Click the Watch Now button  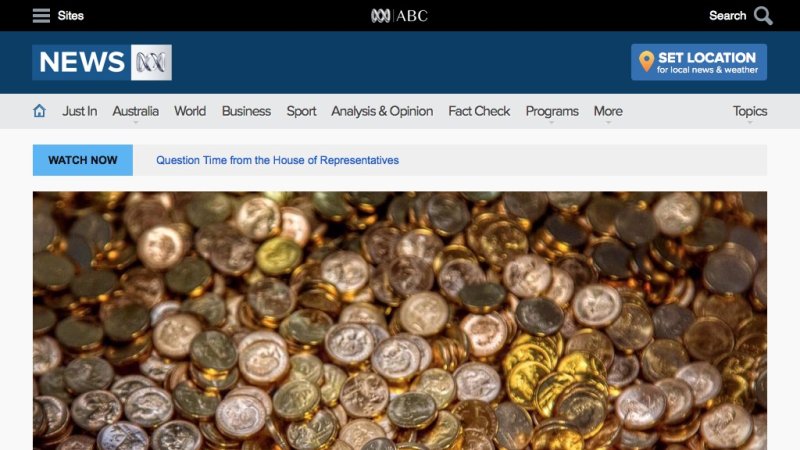click(83, 160)
